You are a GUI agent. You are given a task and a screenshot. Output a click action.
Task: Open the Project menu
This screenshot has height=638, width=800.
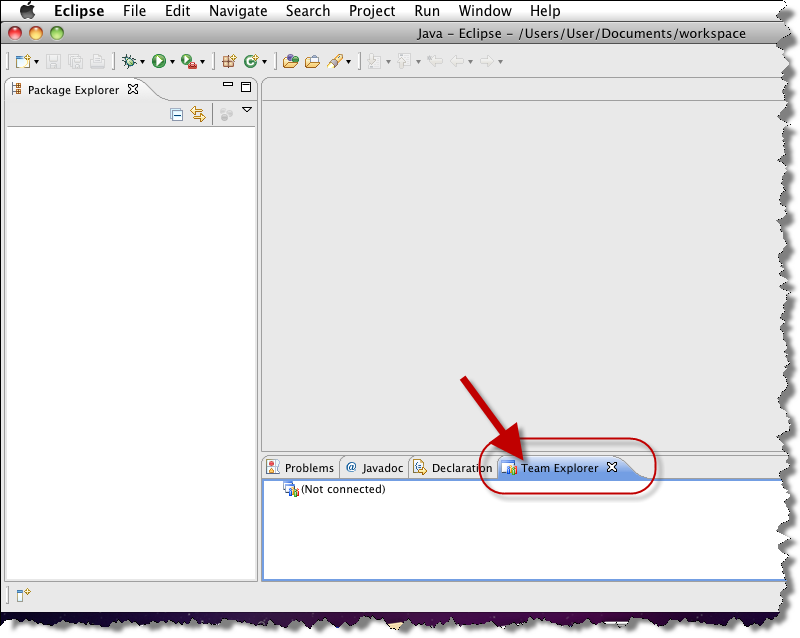point(372,11)
